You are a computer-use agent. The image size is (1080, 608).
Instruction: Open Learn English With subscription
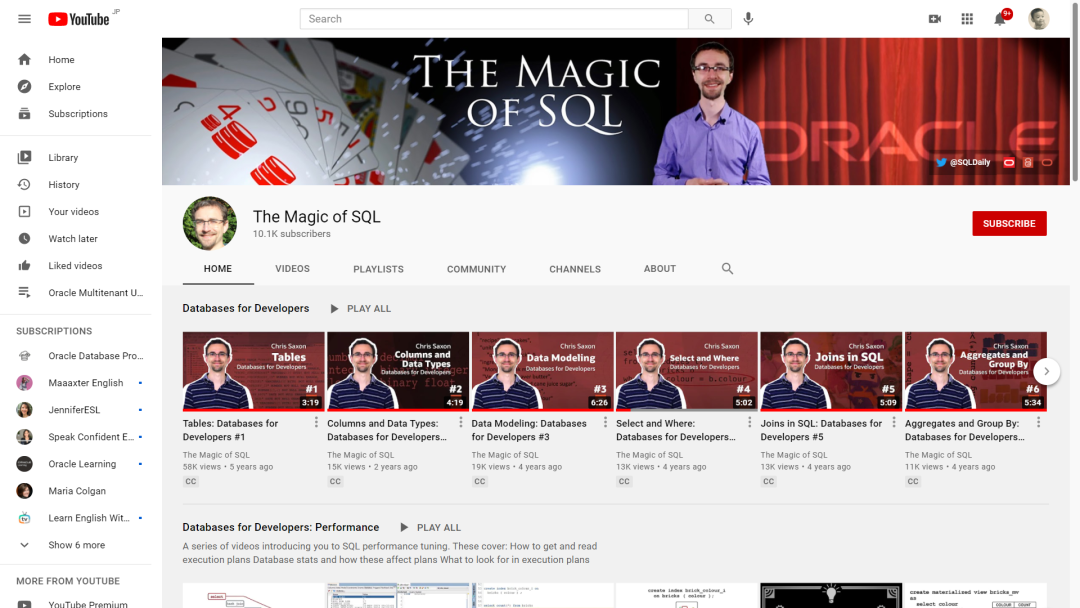76,518
